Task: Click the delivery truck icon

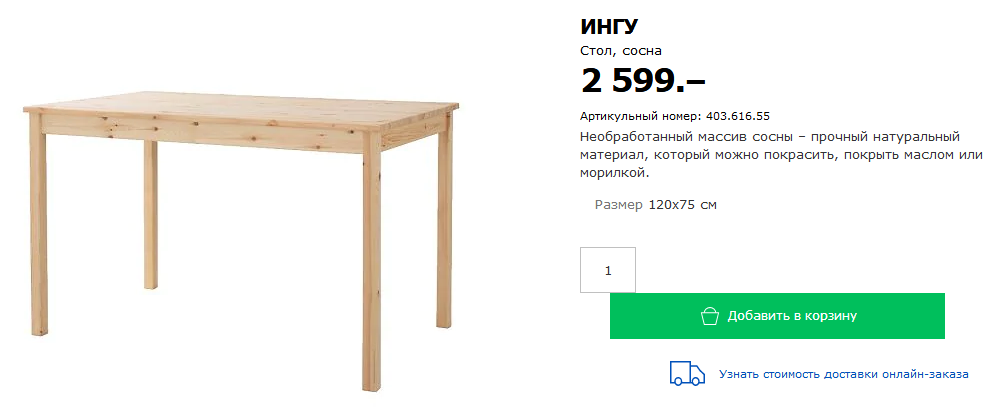Action: (687, 374)
